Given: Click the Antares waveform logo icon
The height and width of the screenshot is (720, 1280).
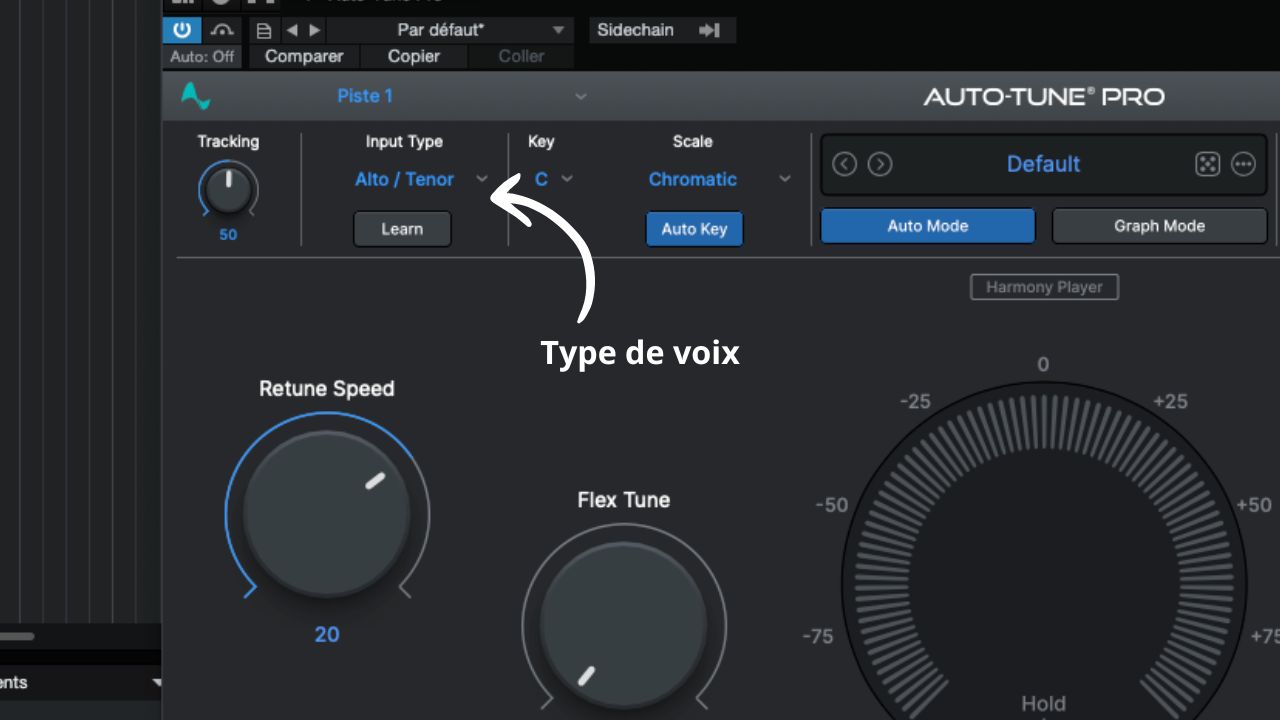Looking at the screenshot, I should click(196, 97).
